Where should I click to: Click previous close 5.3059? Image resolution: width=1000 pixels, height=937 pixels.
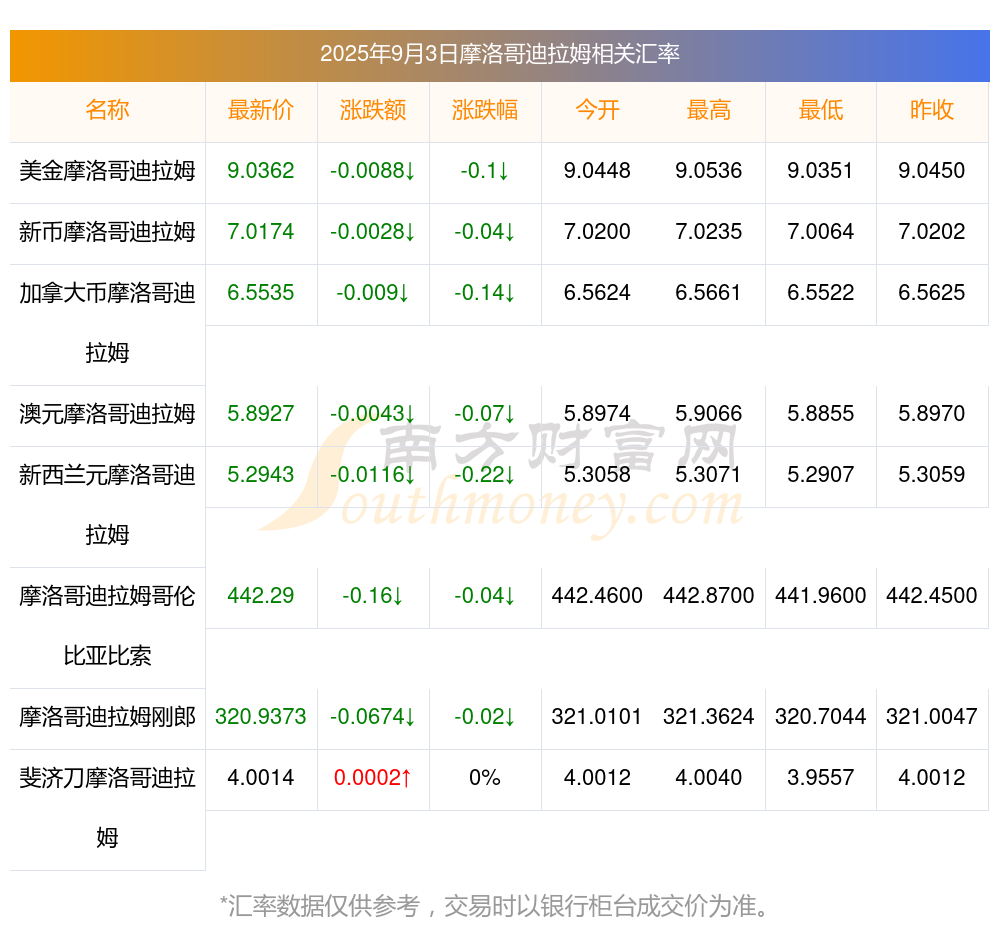point(932,475)
